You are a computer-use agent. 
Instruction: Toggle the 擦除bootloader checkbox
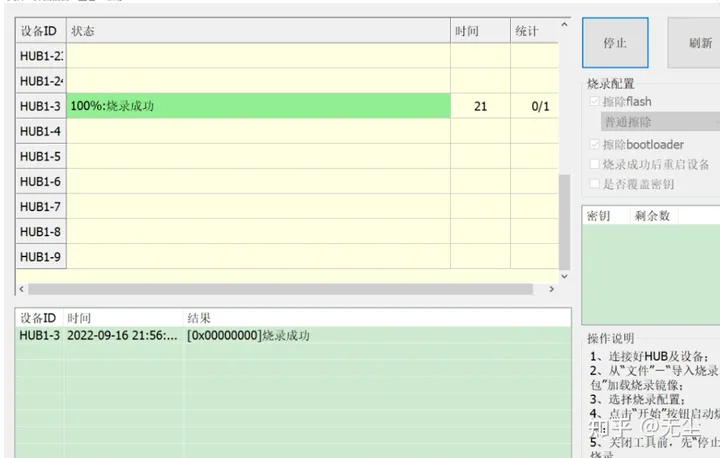point(596,145)
